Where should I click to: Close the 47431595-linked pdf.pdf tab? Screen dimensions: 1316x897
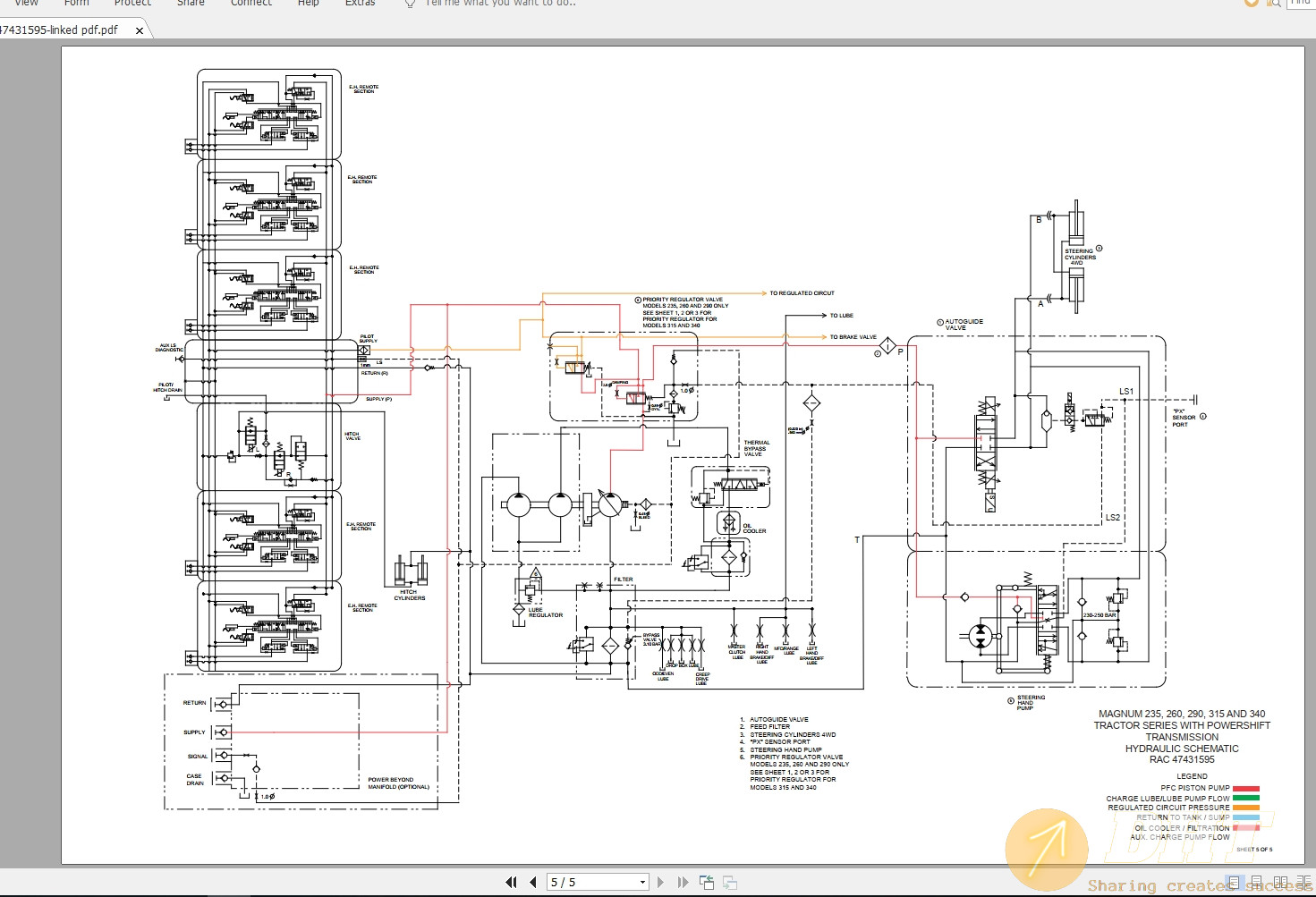(x=140, y=30)
